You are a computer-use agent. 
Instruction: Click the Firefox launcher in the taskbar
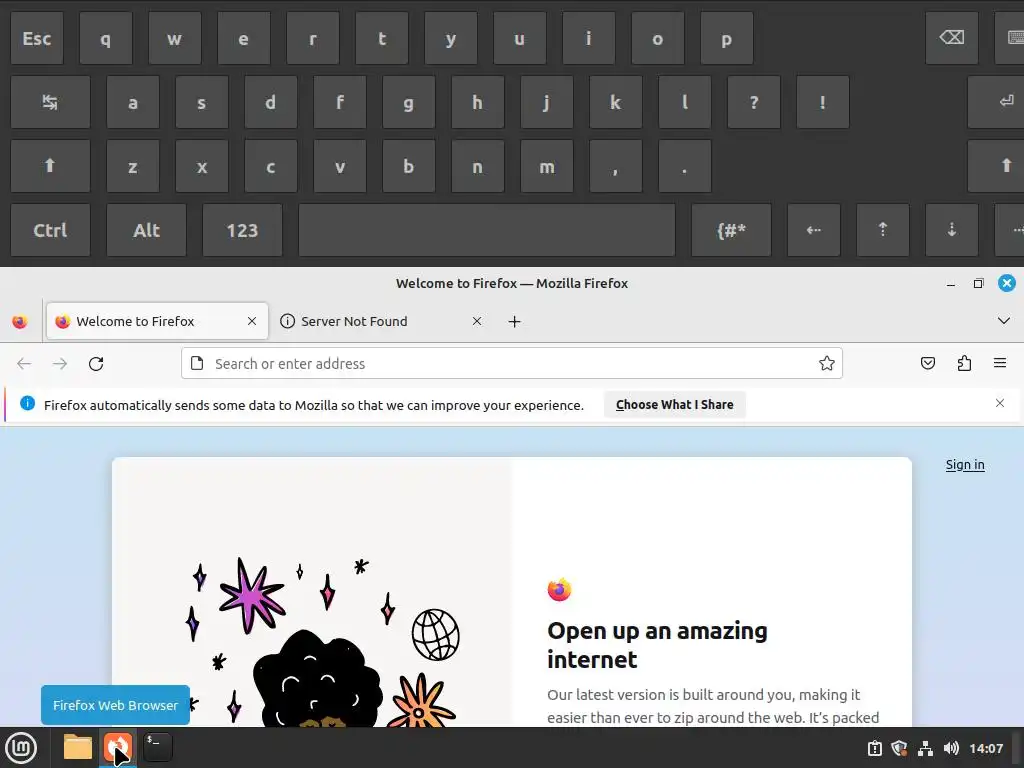118,747
